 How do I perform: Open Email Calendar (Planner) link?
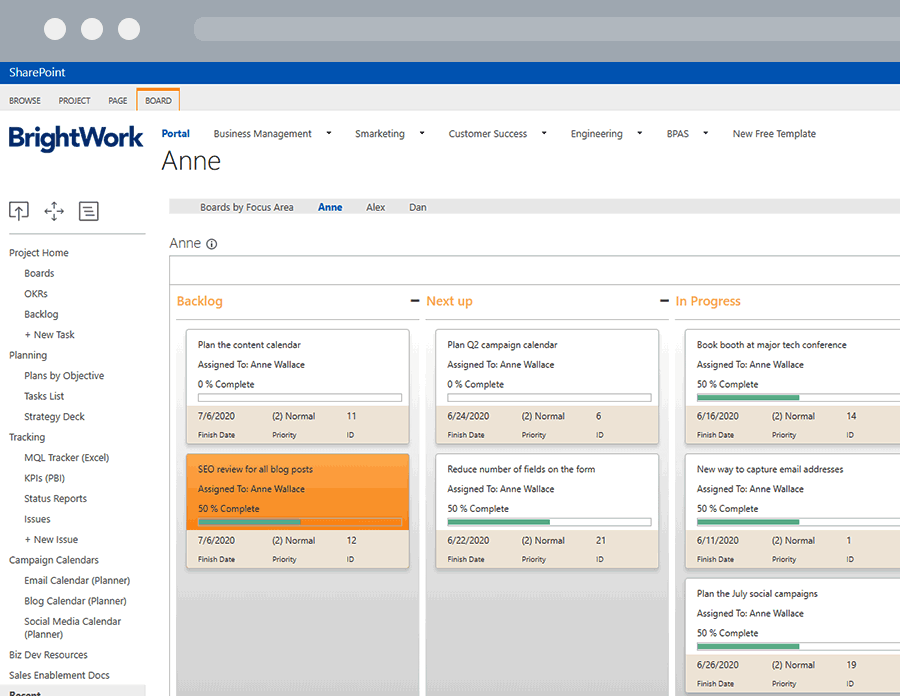(x=77, y=581)
